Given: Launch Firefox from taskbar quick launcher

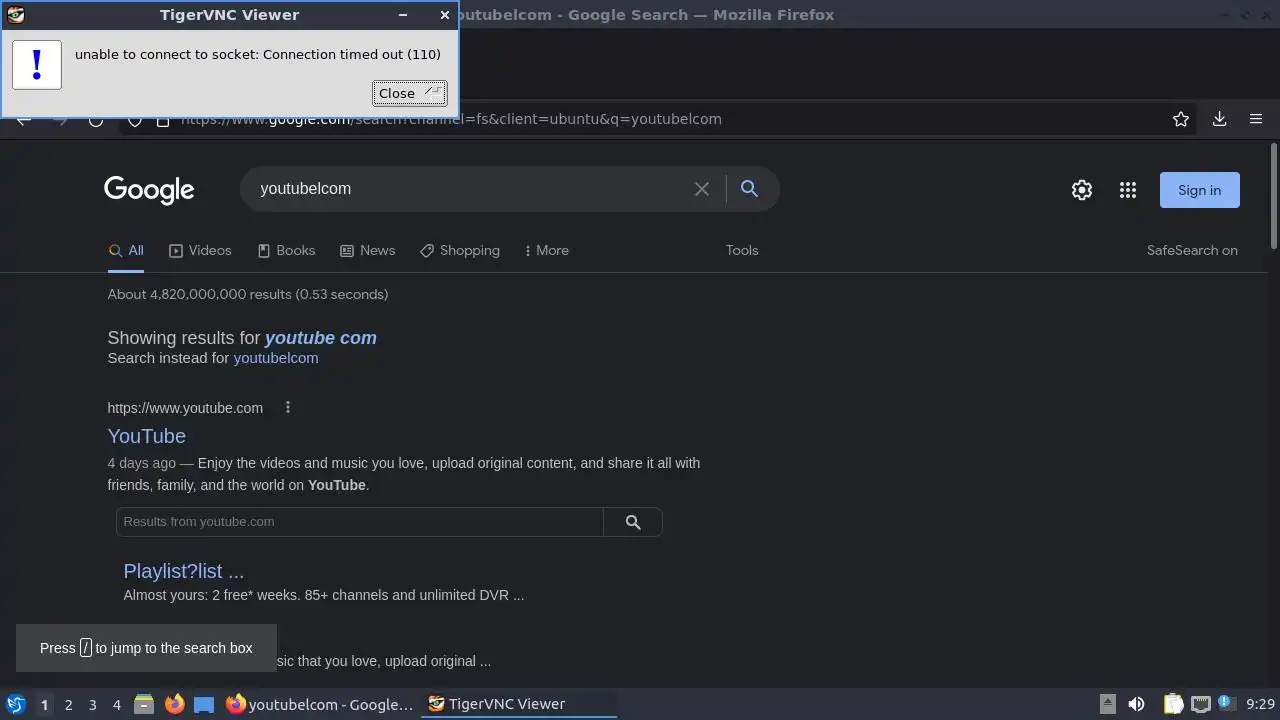Looking at the screenshot, I should tap(174, 704).
